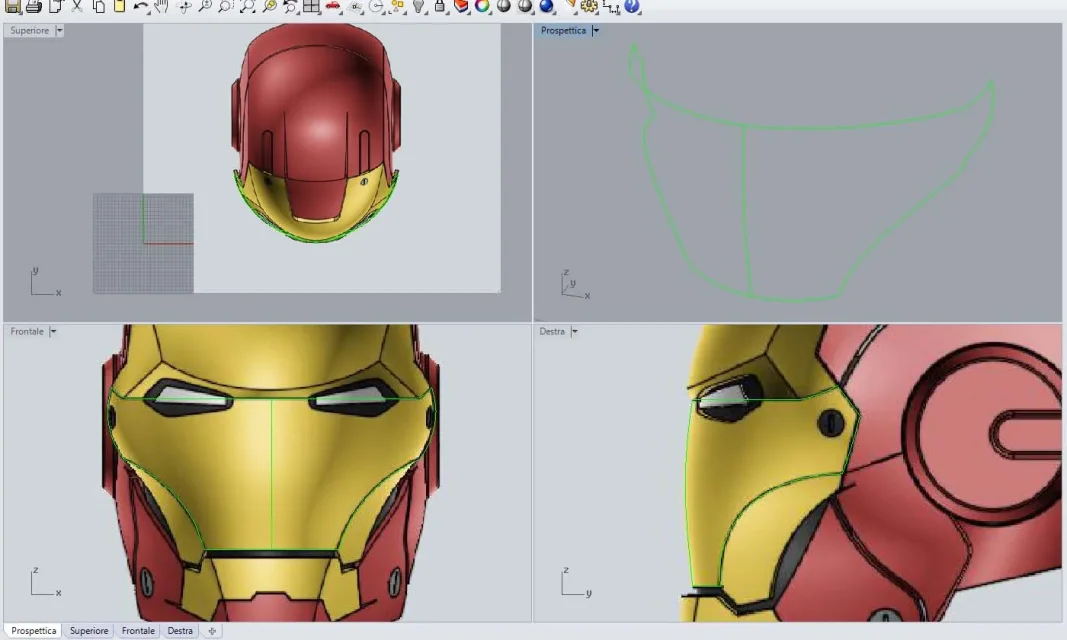Open the Superiore viewport dropdown arrow
The width and height of the screenshot is (1067, 640).
coord(59,31)
